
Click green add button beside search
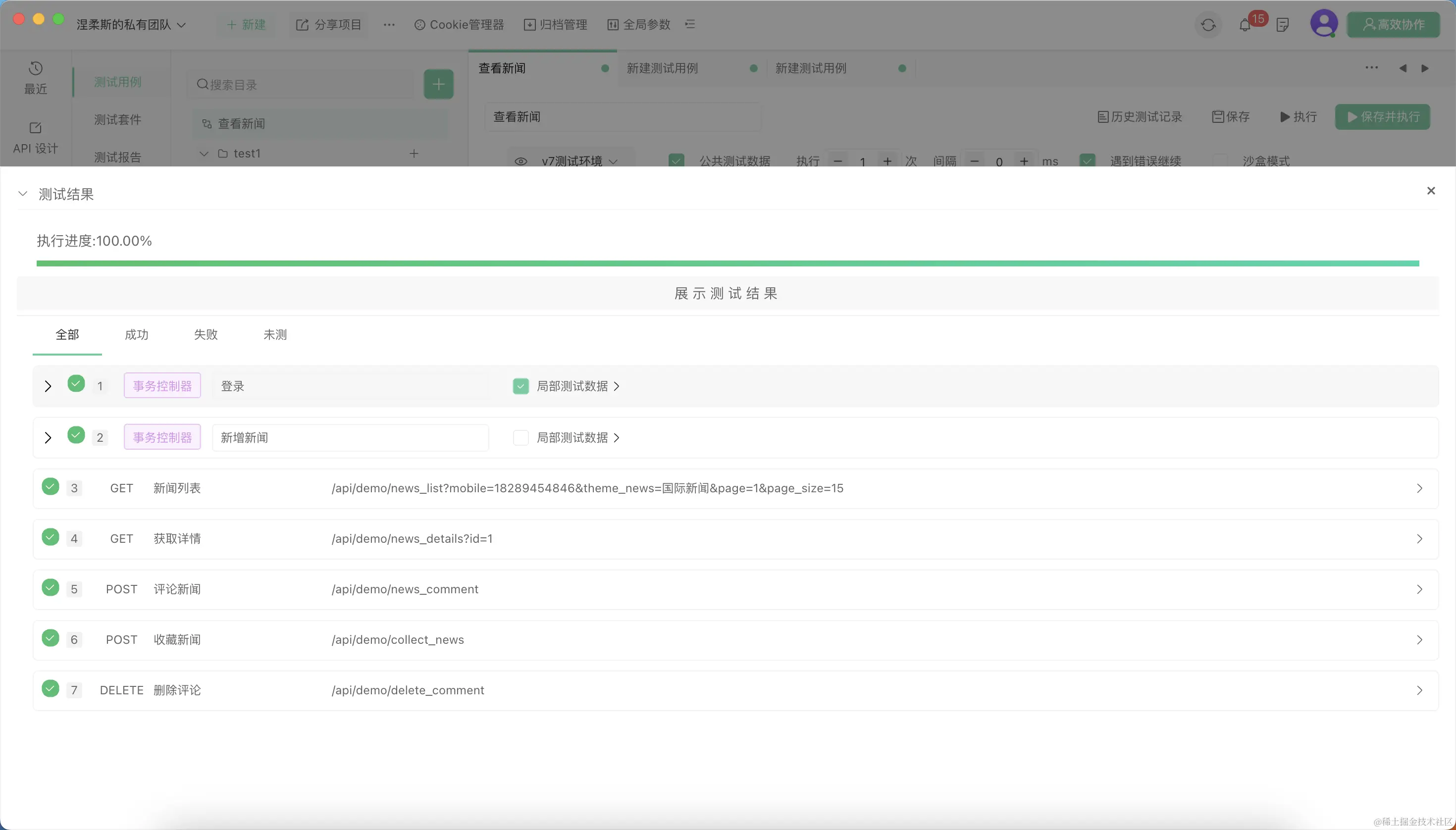point(438,84)
